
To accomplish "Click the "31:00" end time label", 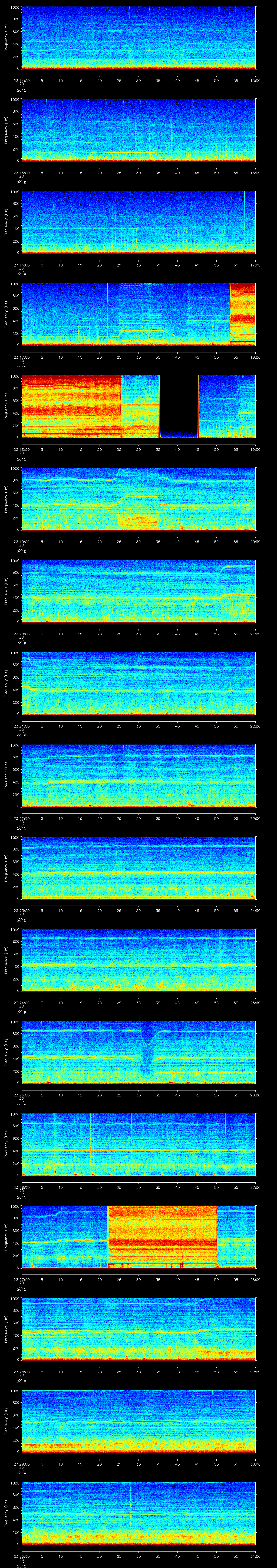I will click(256, 1556).
